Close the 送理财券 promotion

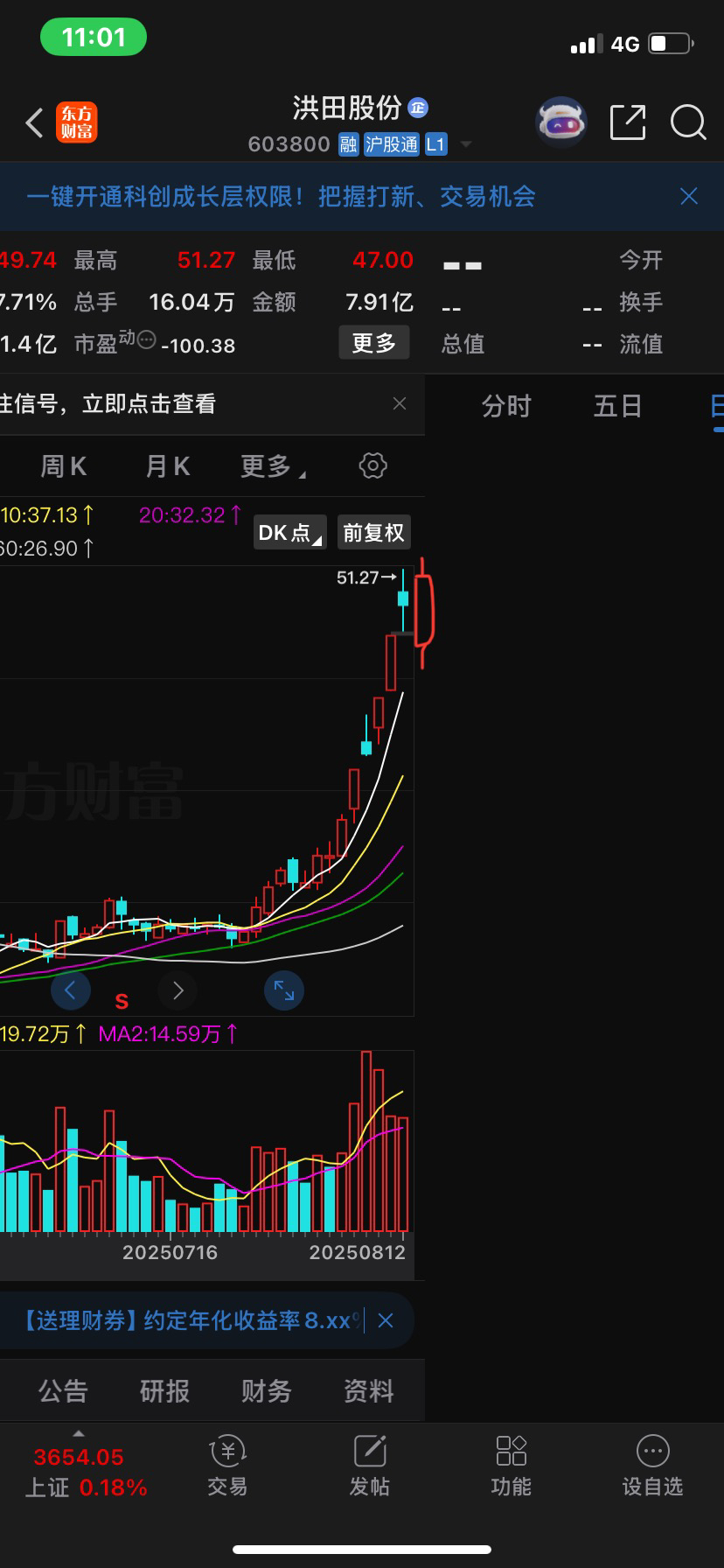pos(386,1320)
